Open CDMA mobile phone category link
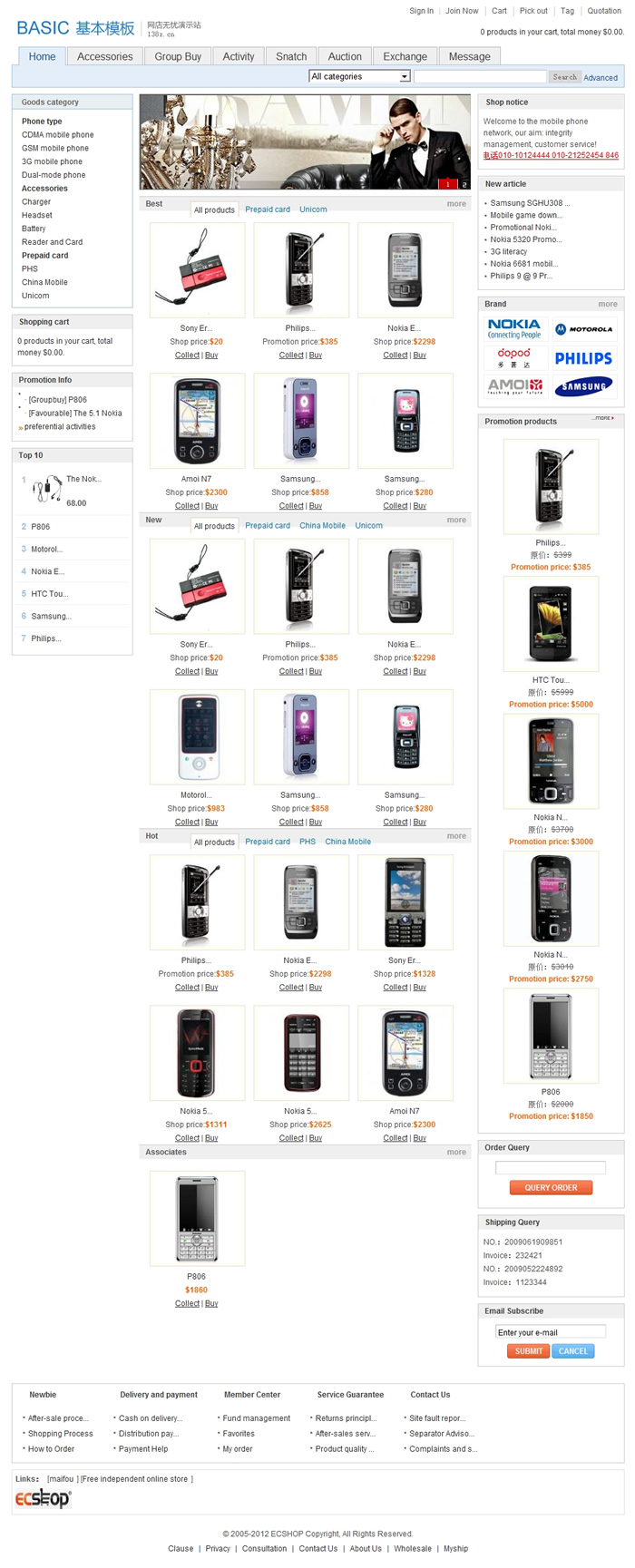This screenshot has width=635, height=1568. [58, 134]
